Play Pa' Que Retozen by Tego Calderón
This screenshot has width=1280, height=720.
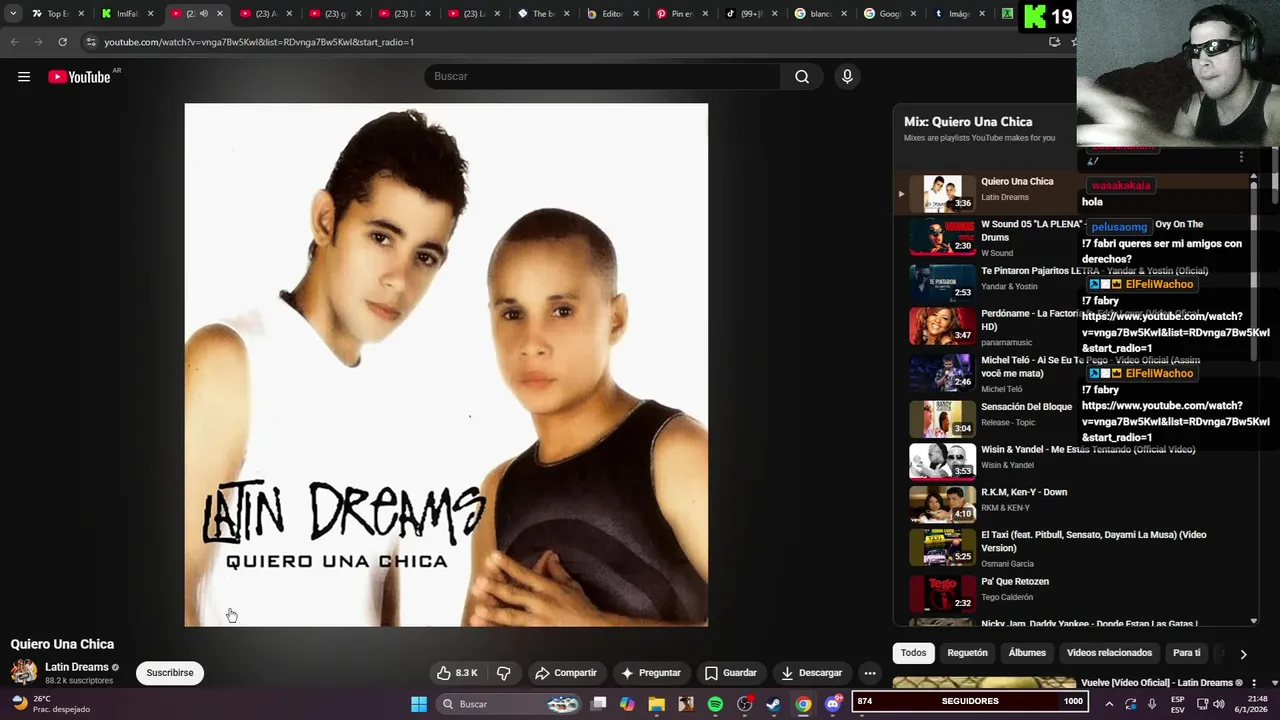click(1070, 592)
